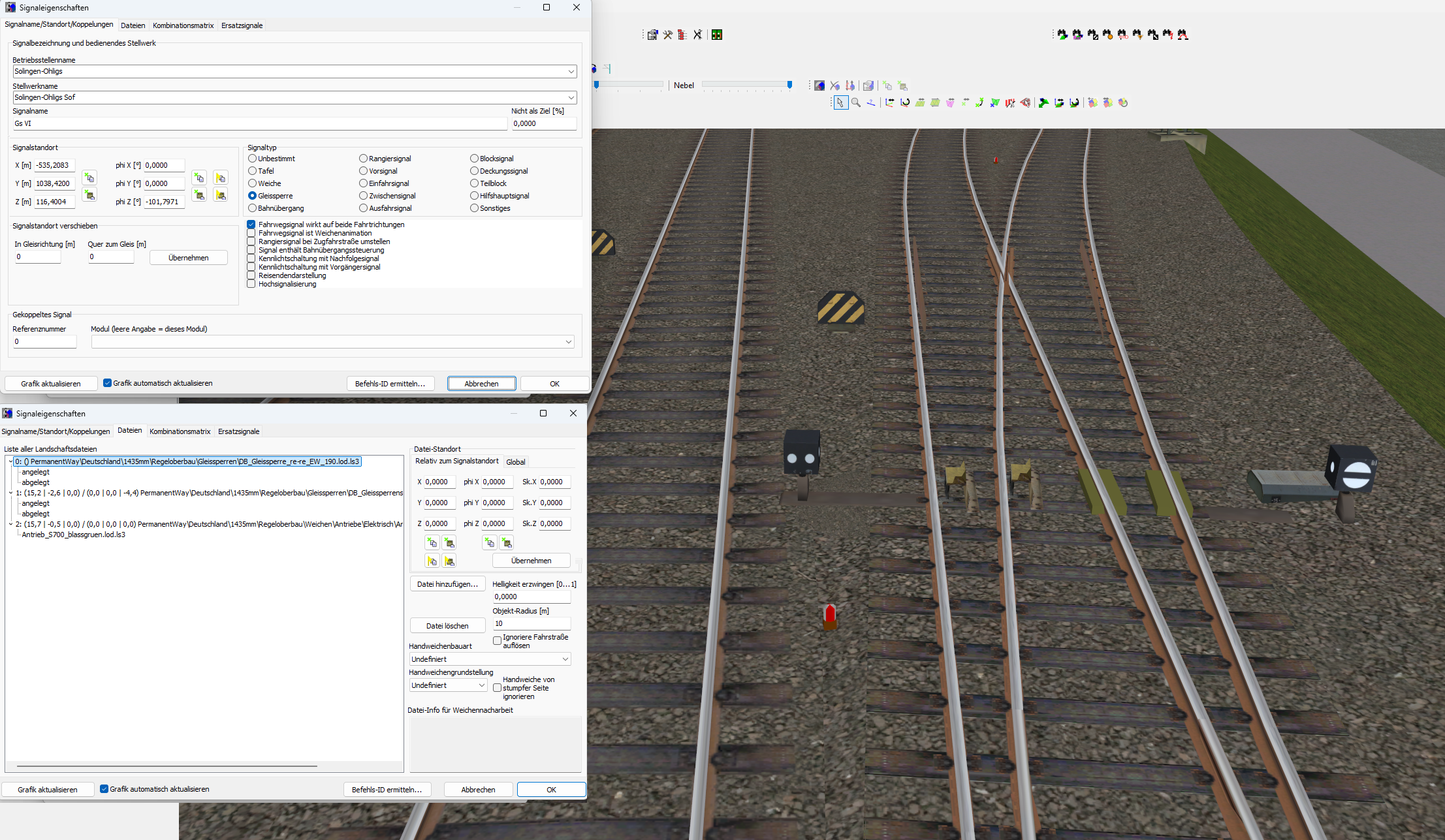Select the Rangiersignal radio button
Viewport: 1445px width, 840px height.
coord(363,159)
